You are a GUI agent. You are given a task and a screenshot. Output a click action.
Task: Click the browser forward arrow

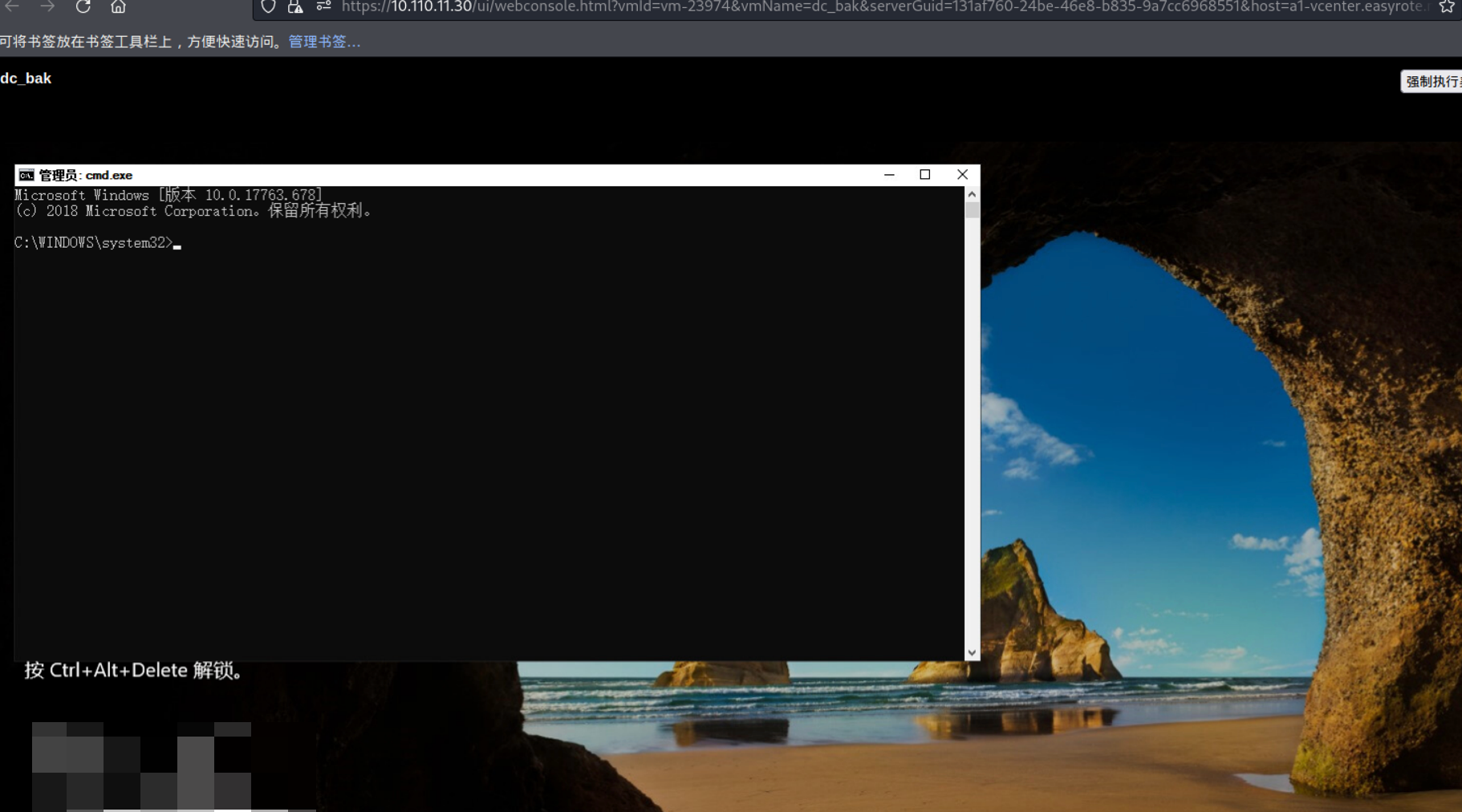[x=47, y=6]
